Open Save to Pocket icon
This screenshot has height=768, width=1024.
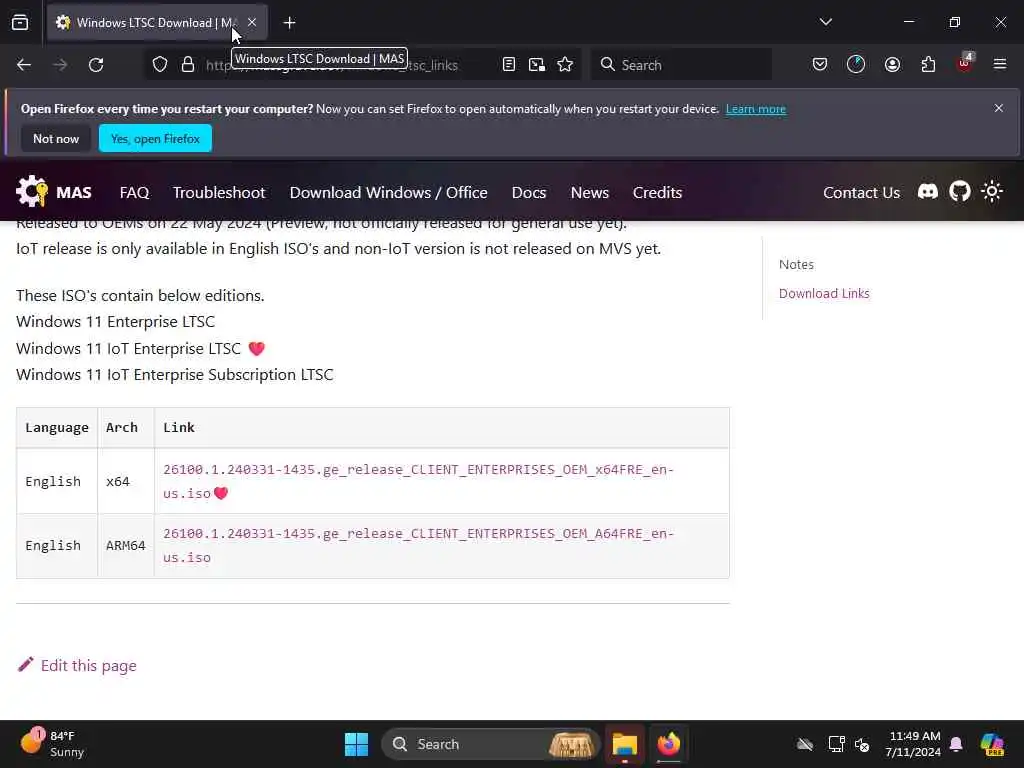[x=820, y=64]
